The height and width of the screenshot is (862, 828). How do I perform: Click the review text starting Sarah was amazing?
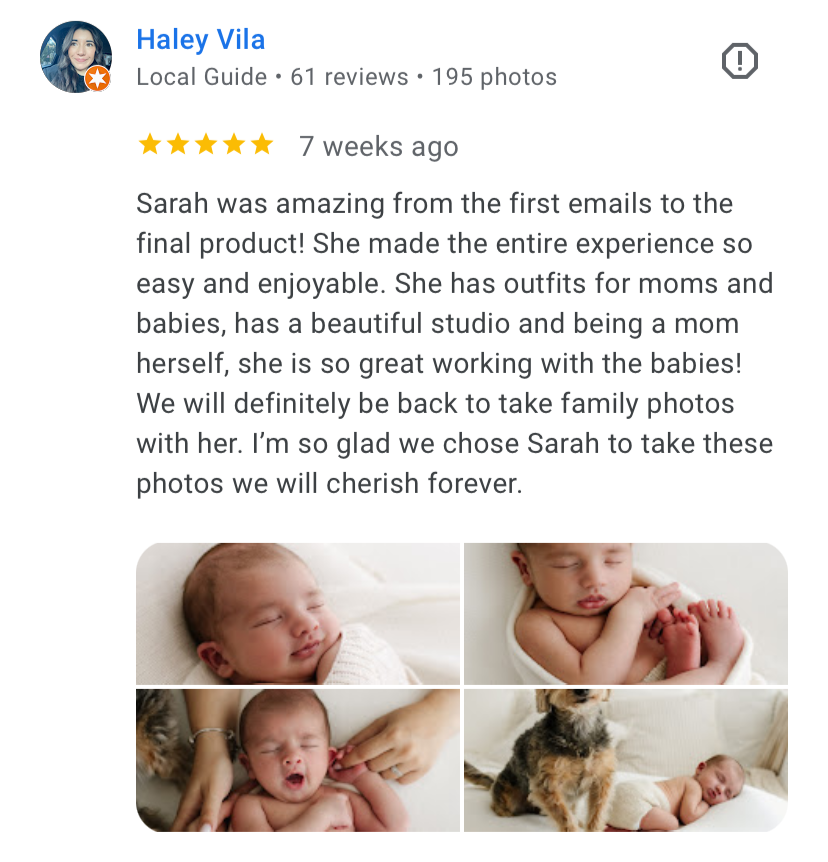455,344
